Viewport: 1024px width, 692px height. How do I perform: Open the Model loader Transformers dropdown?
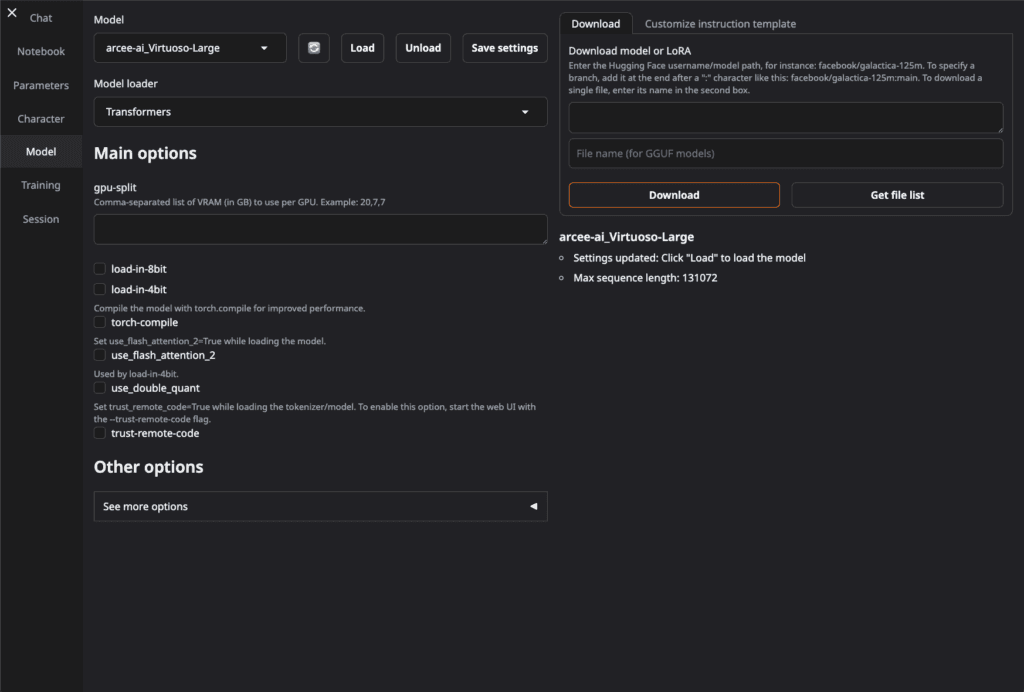click(321, 112)
